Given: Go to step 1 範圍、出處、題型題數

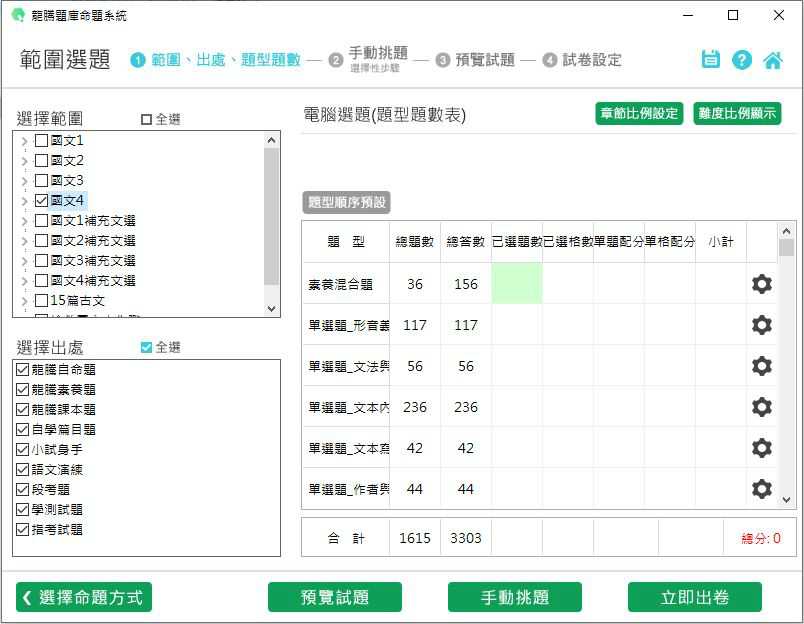Looking at the screenshot, I should [216, 60].
